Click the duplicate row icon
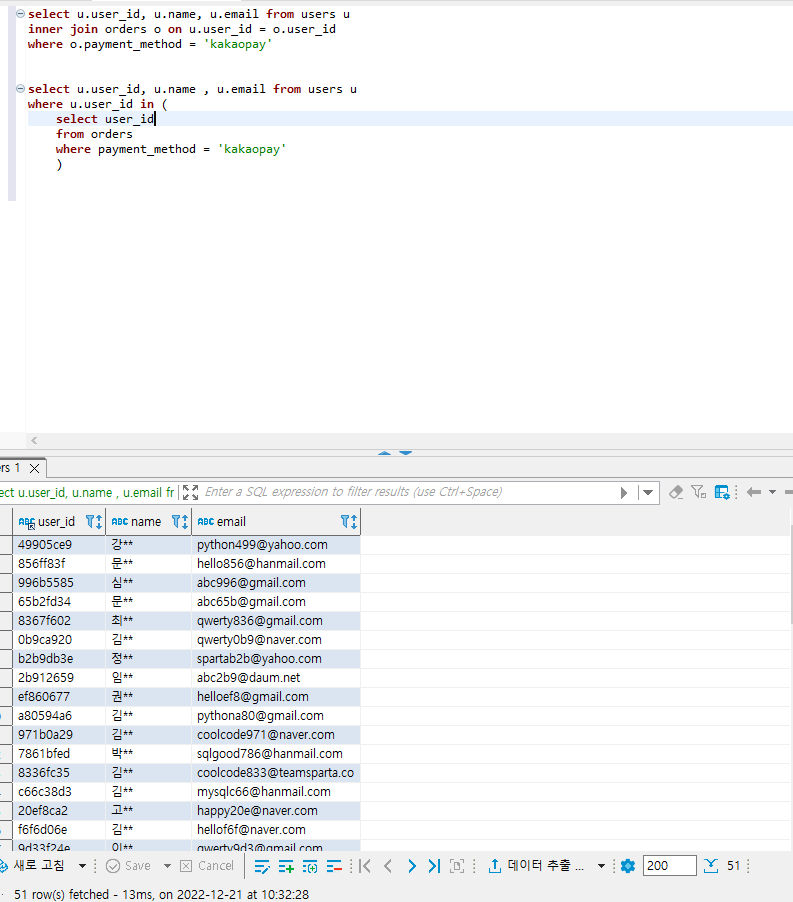The width and height of the screenshot is (793, 902). (310, 866)
